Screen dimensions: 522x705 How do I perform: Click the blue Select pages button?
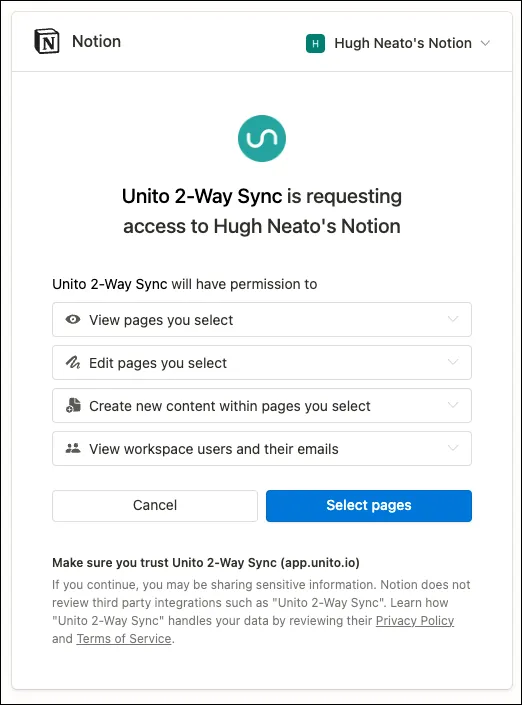tap(369, 506)
